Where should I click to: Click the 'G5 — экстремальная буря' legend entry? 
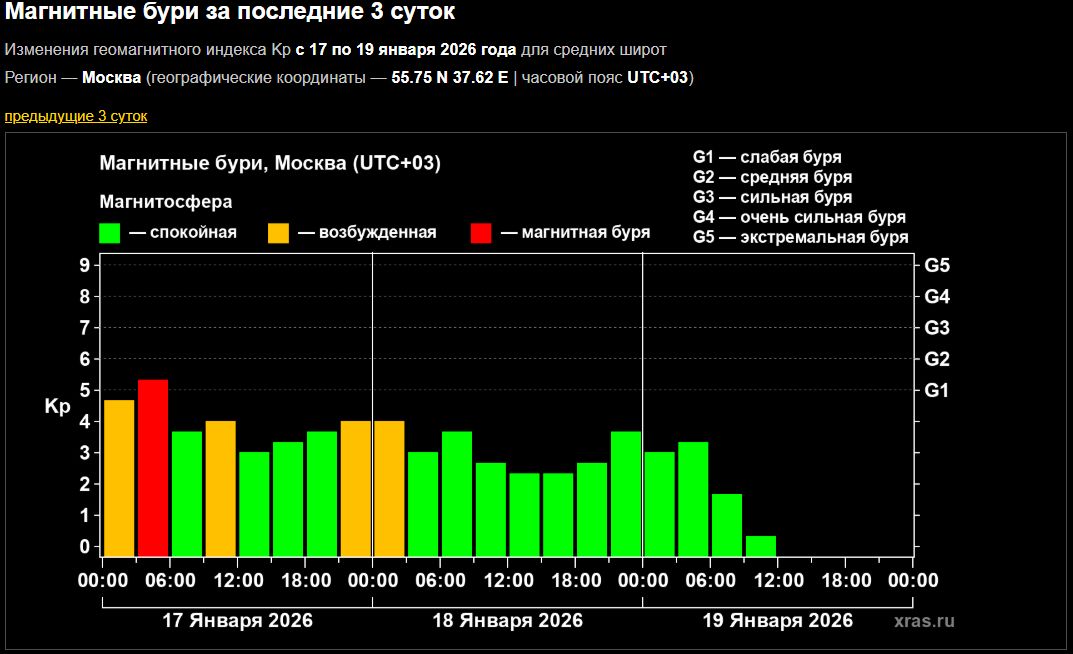click(800, 237)
